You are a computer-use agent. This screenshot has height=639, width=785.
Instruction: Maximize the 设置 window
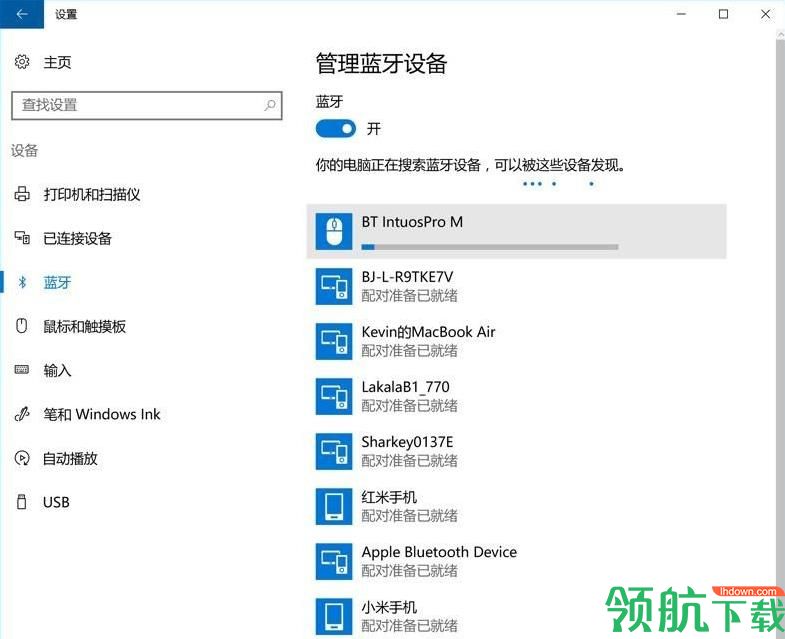coord(723,14)
